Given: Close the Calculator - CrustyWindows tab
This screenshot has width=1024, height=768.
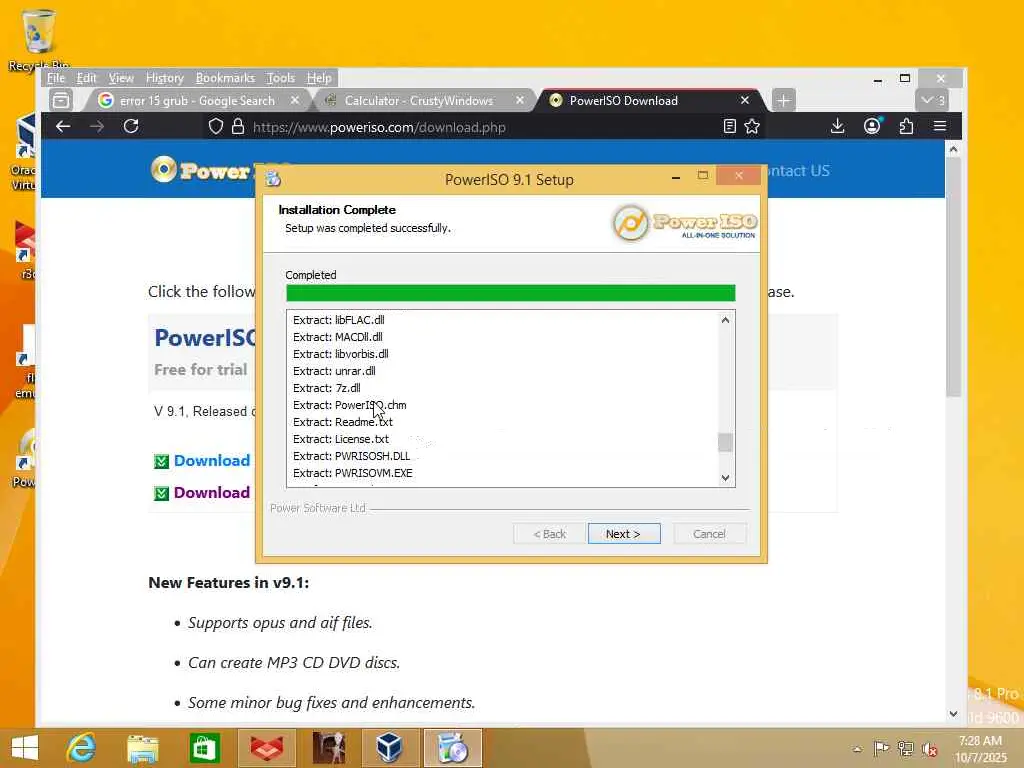Looking at the screenshot, I should point(520,100).
